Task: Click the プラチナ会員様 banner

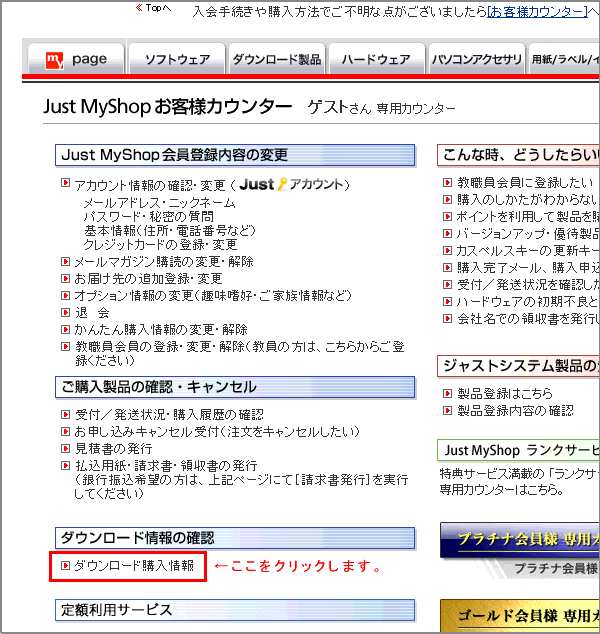Action: click(x=520, y=541)
